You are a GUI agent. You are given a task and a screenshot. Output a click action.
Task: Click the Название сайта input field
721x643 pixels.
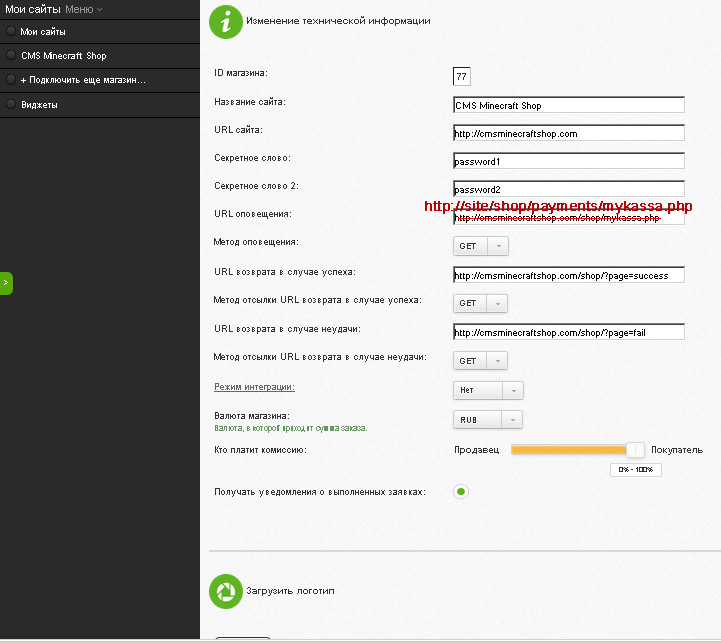pos(568,105)
